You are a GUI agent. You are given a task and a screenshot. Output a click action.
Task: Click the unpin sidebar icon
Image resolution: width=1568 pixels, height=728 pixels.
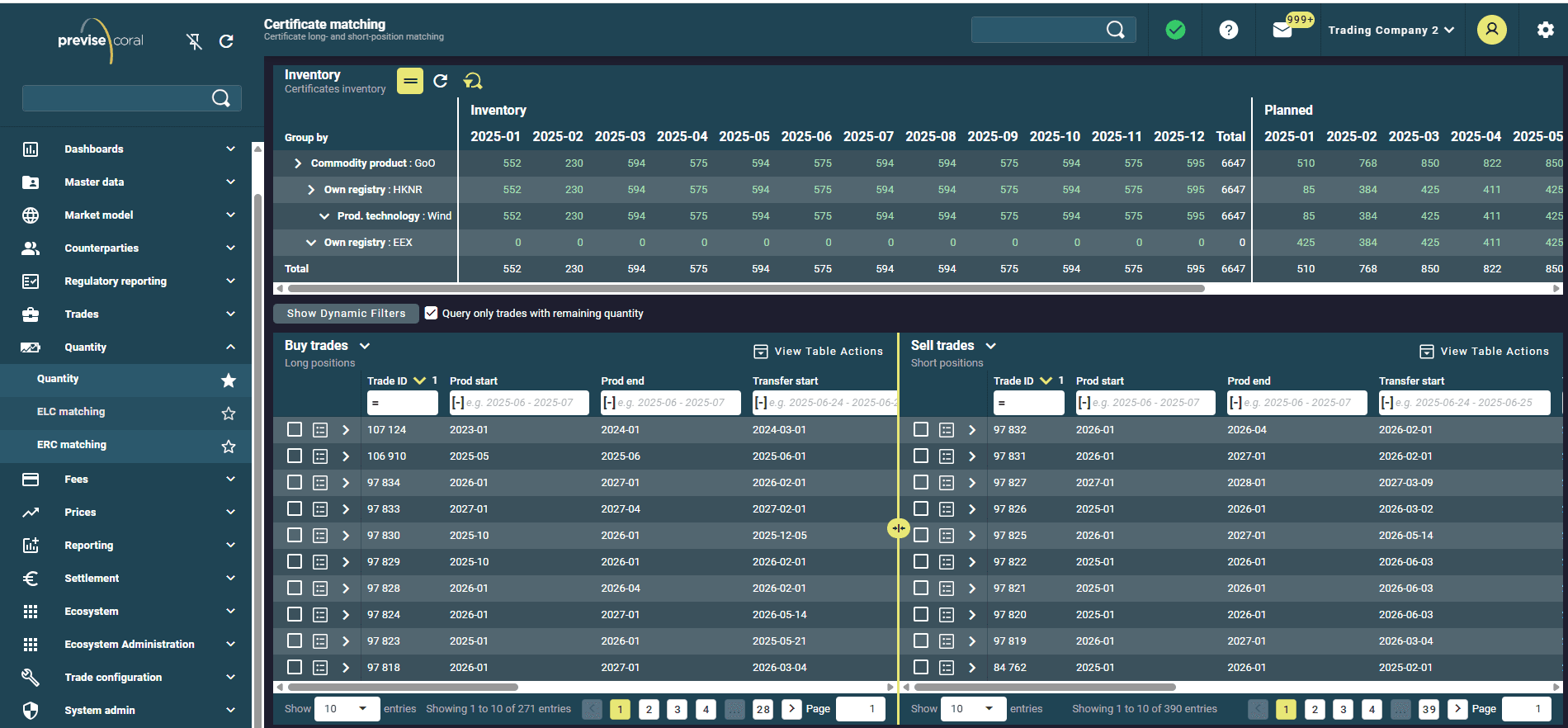click(194, 41)
